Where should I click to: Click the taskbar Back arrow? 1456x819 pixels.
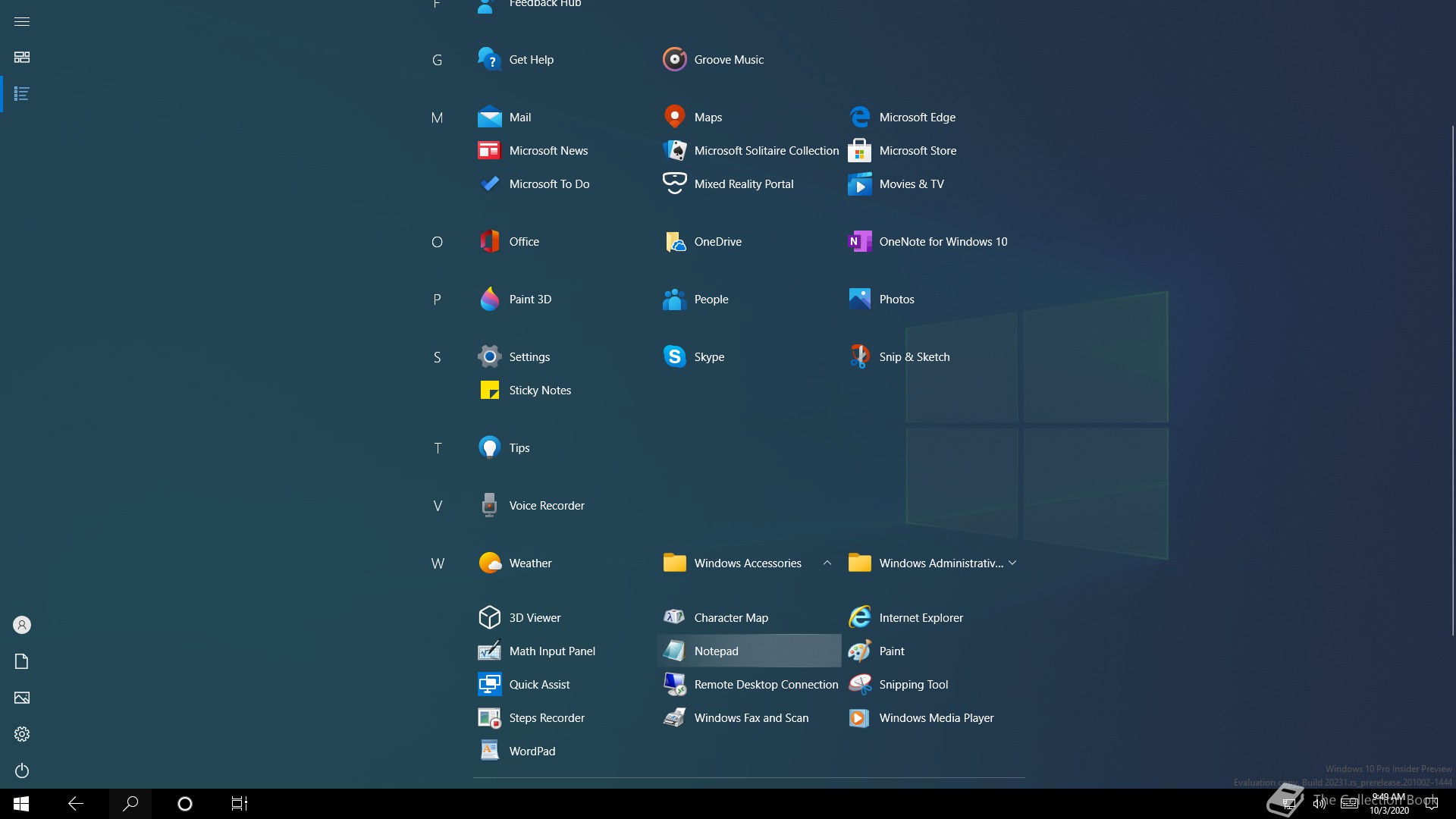[76, 804]
